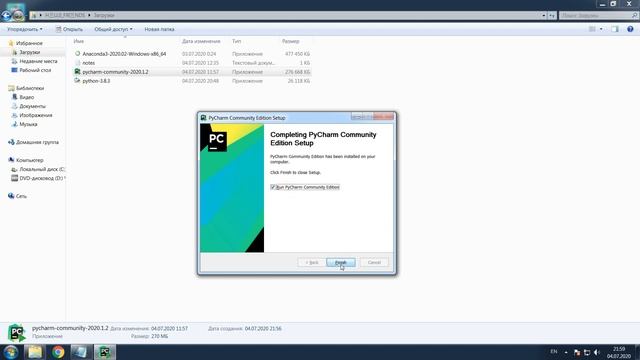Toggle preview pane icon

(x=615, y=29)
